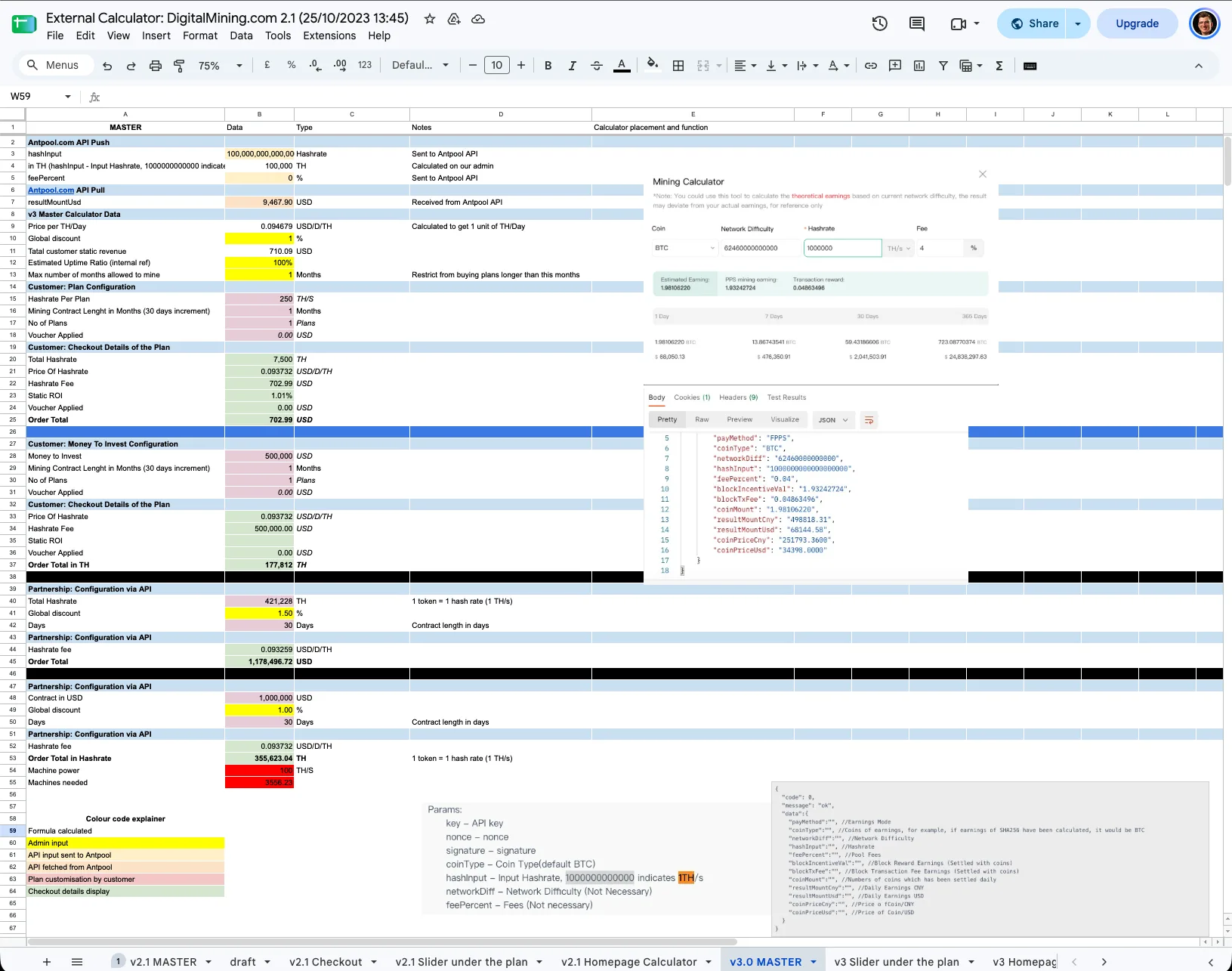
Task: Open the text colour picker
Action: pos(622,66)
